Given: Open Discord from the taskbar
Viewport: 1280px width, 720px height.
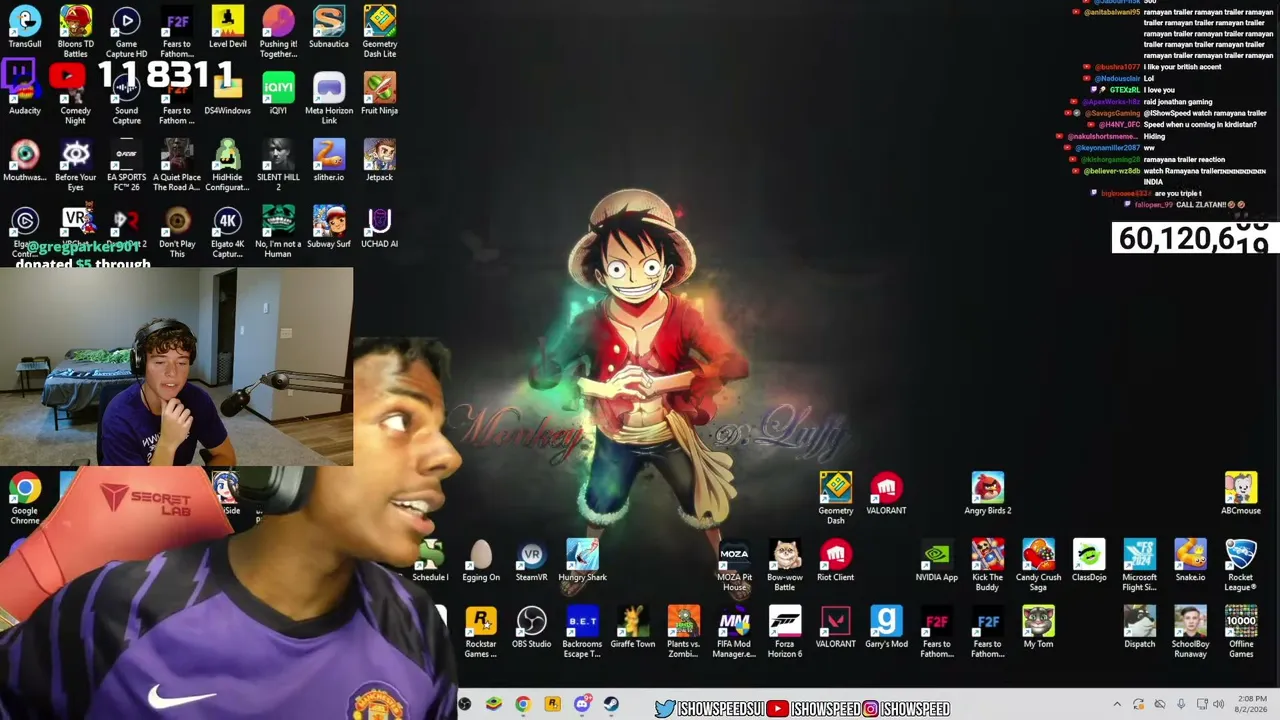Looking at the screenshot, I should click(582, 705).
